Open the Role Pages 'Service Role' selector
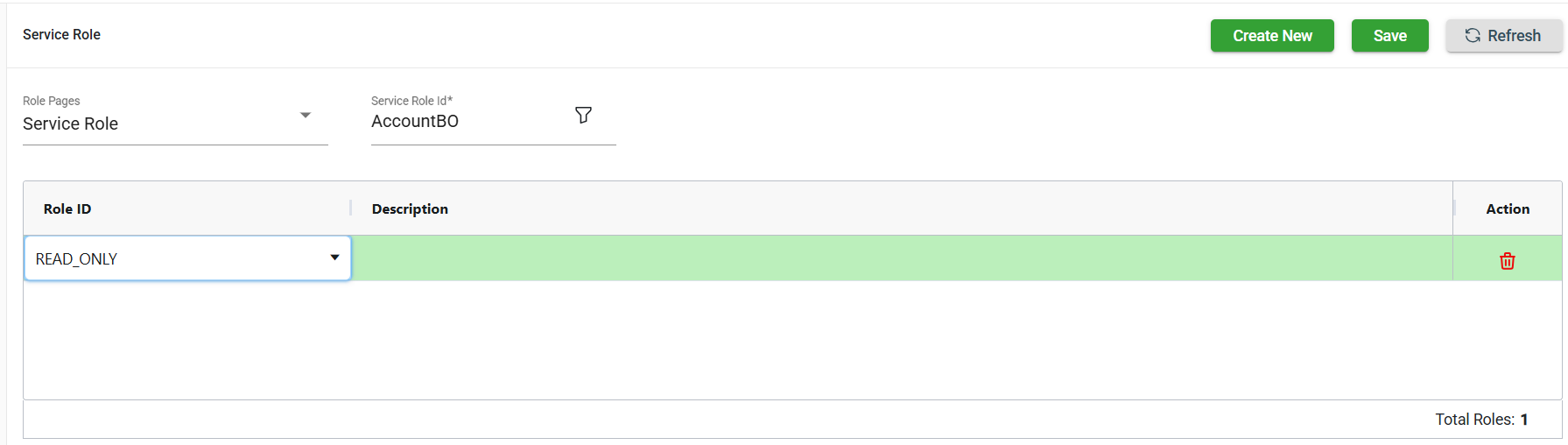 [166, 124]
